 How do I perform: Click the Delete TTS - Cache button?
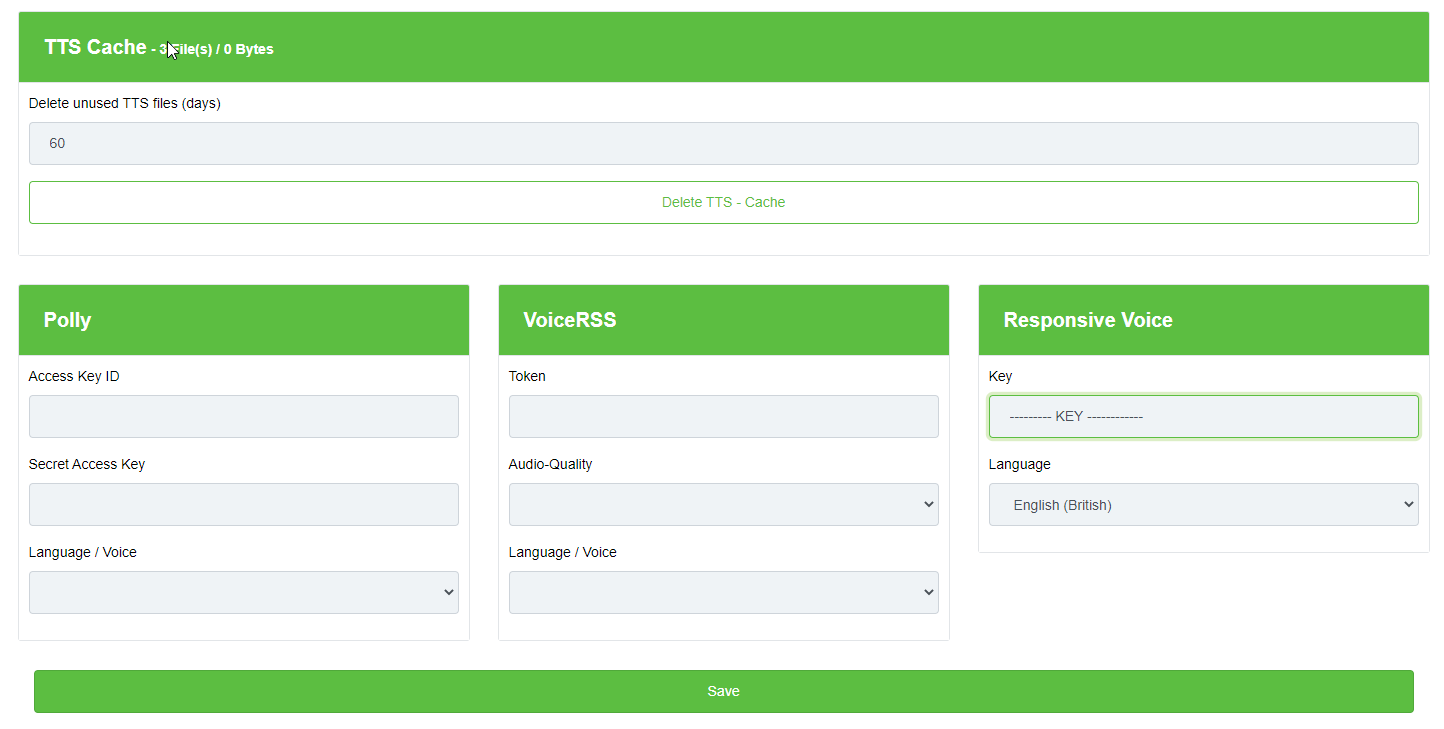click(723, 202)
